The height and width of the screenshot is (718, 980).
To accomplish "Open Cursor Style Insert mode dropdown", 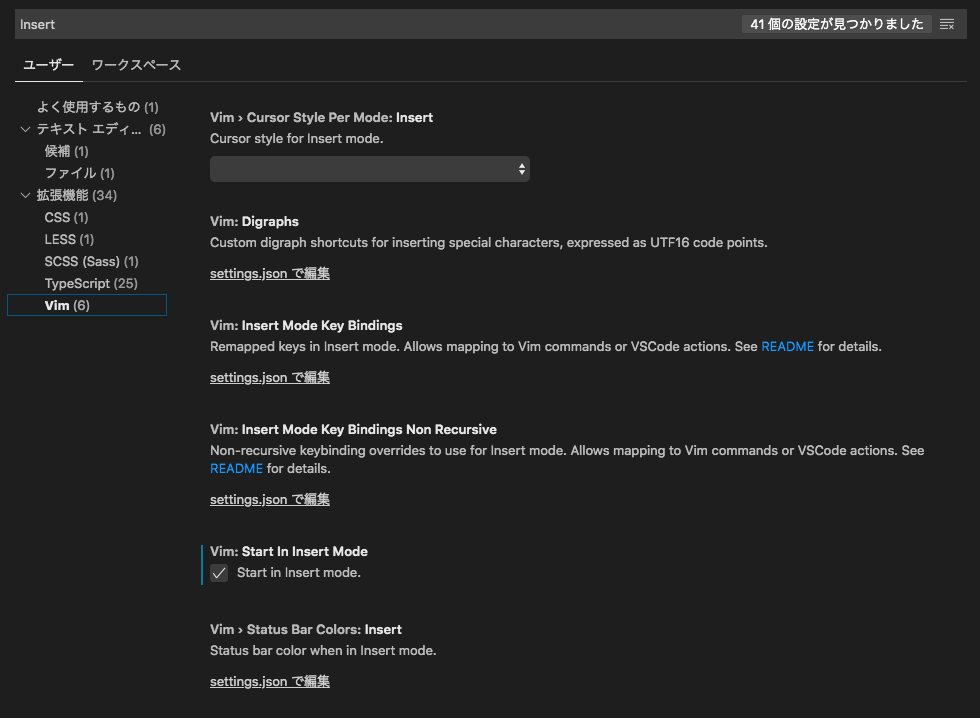I will point(370,169).
